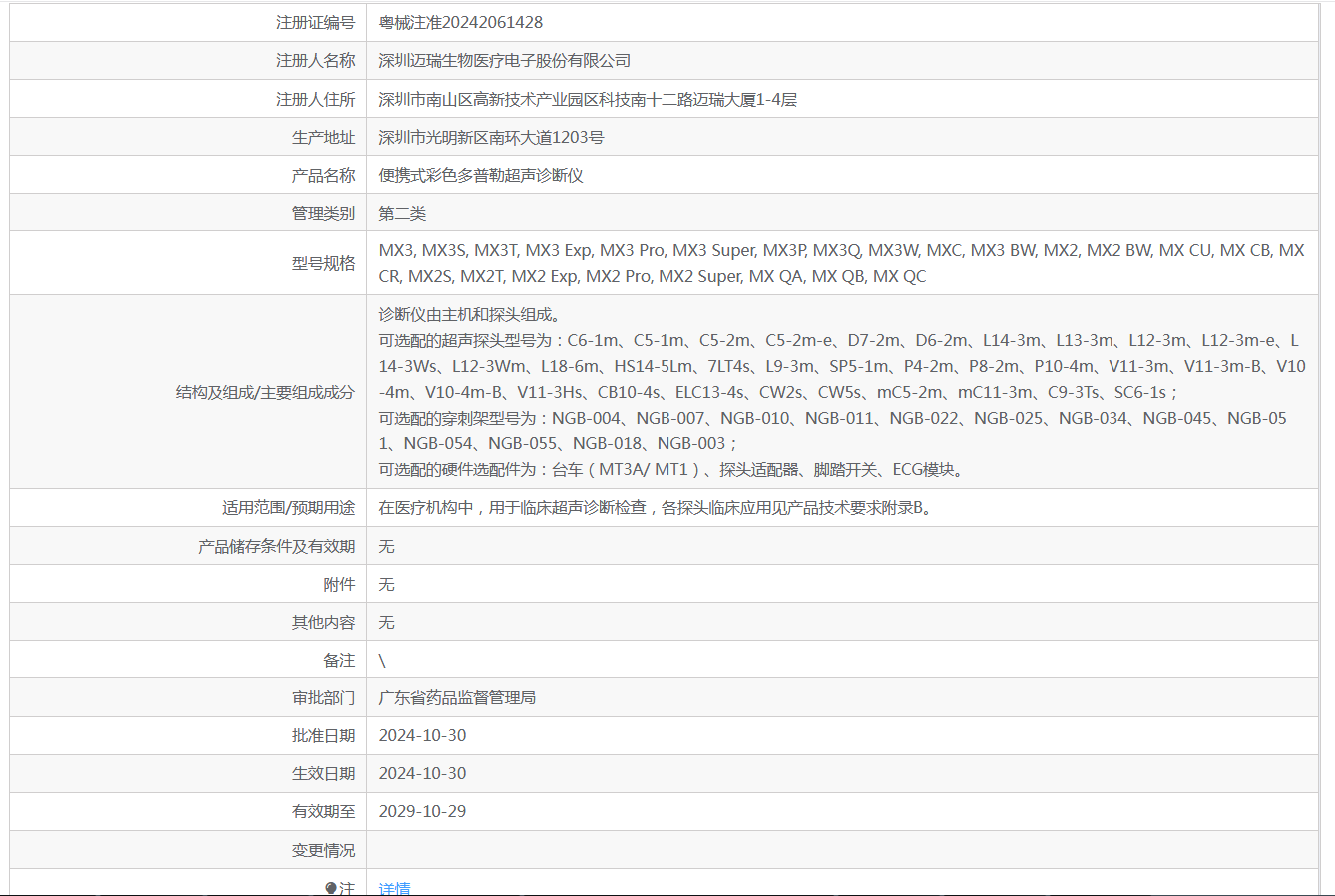Select production address 深圳市光明新区南环大道1203号
The height and width of the screenshot is (896, 1335).
point(491,137)
